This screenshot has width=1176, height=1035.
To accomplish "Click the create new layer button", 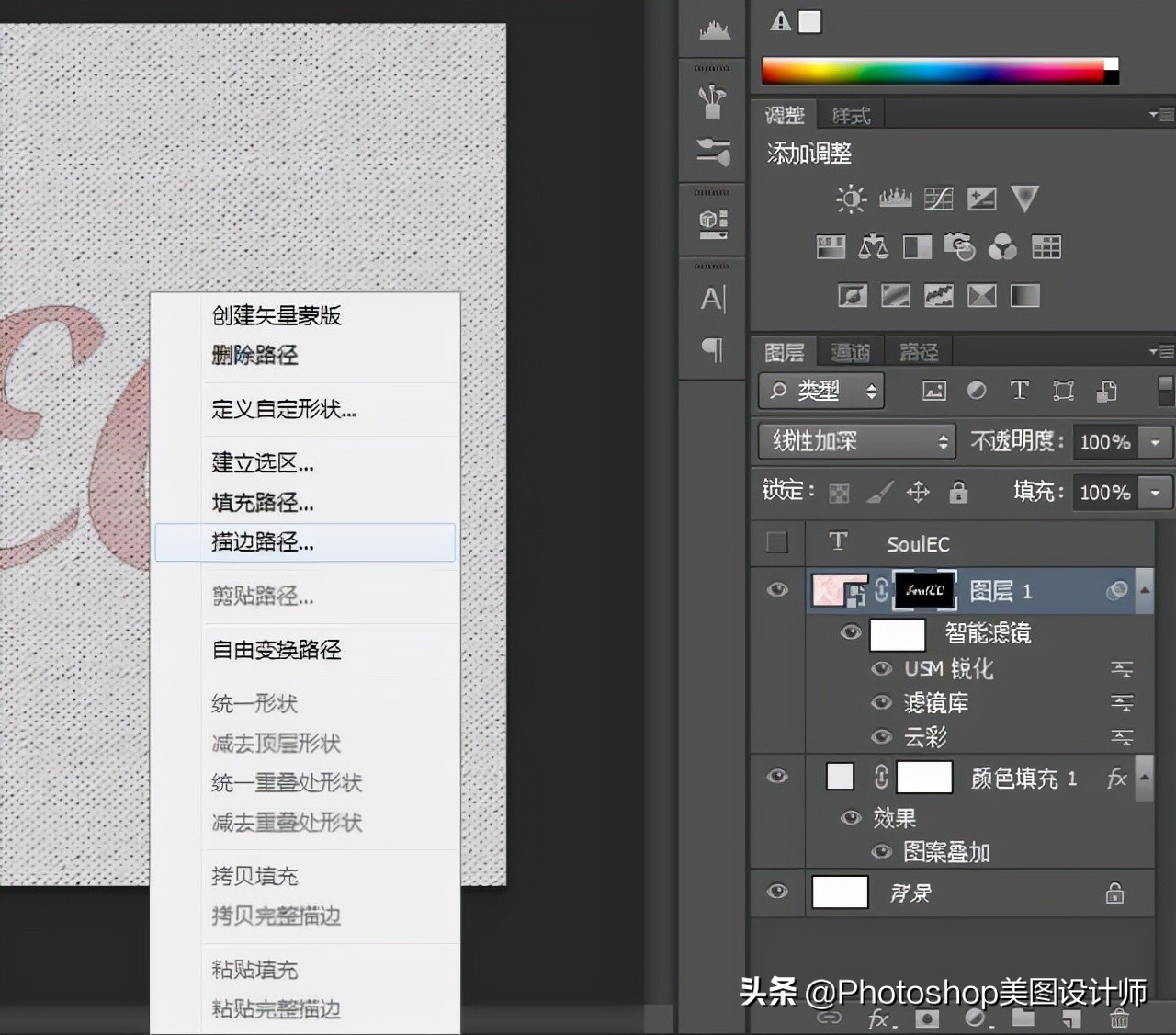I will [x=1071, y=1018].
